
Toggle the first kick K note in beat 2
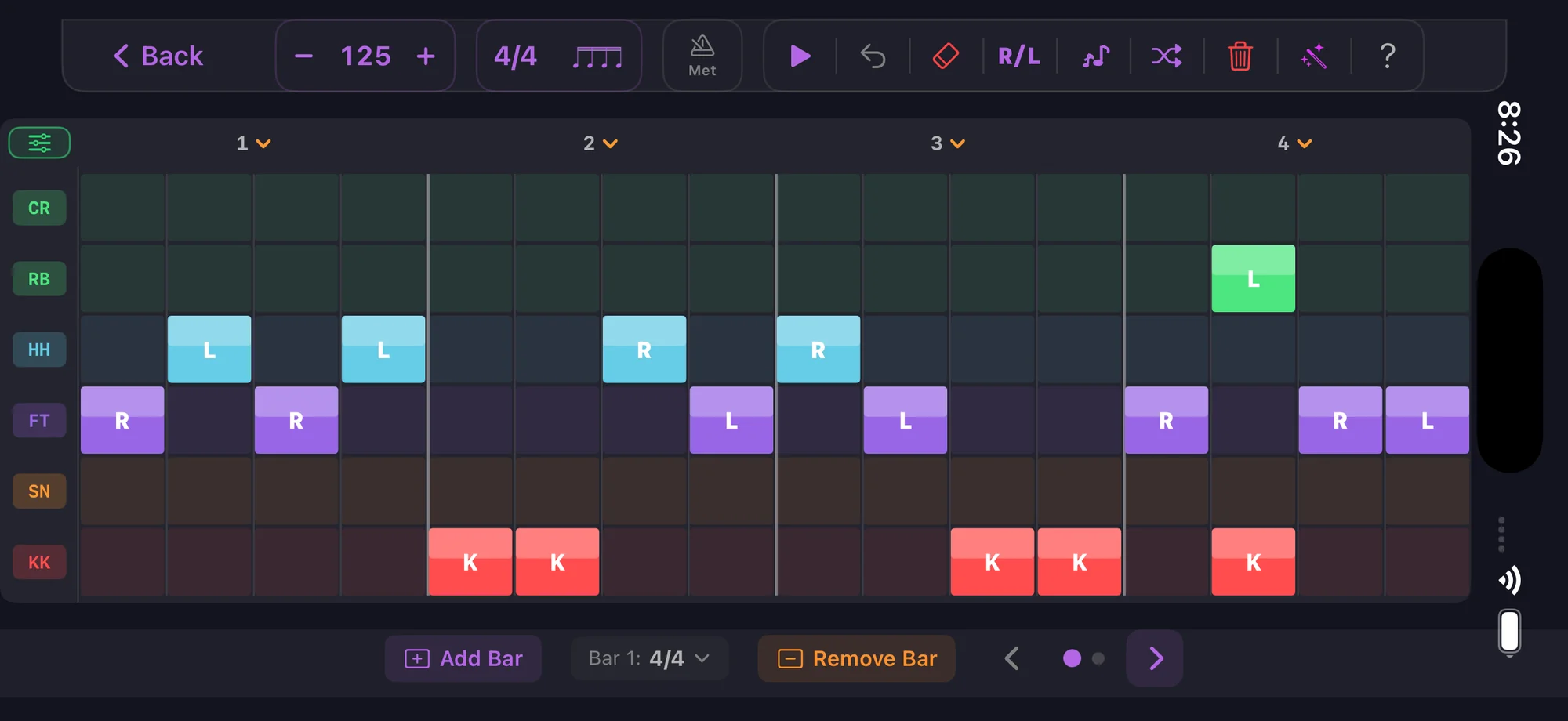point(470,562)
